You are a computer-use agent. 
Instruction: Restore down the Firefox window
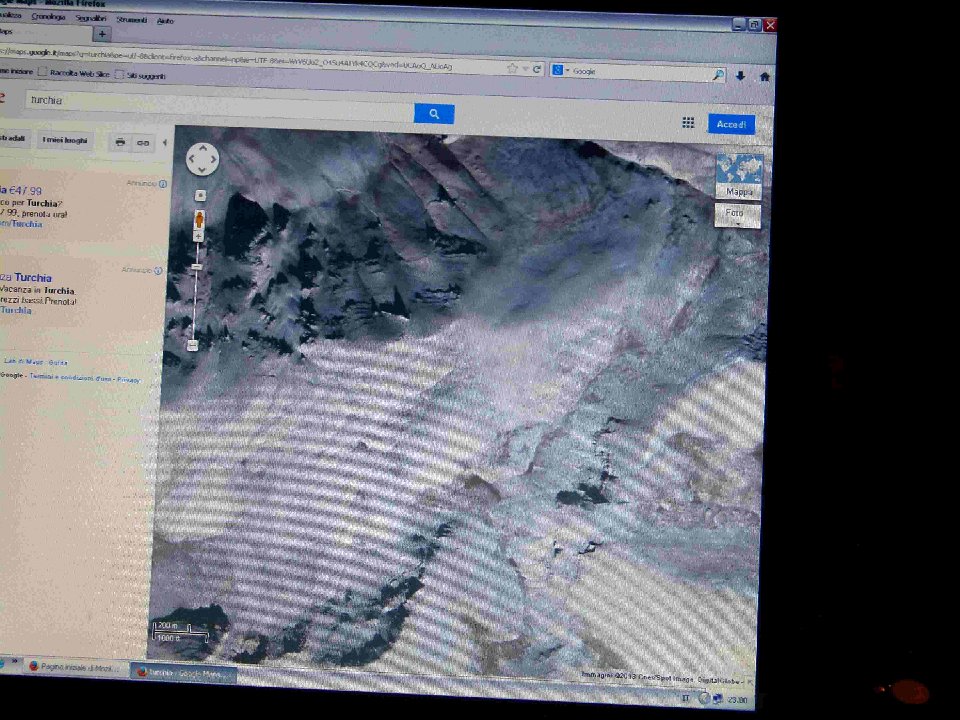(755, 24)
